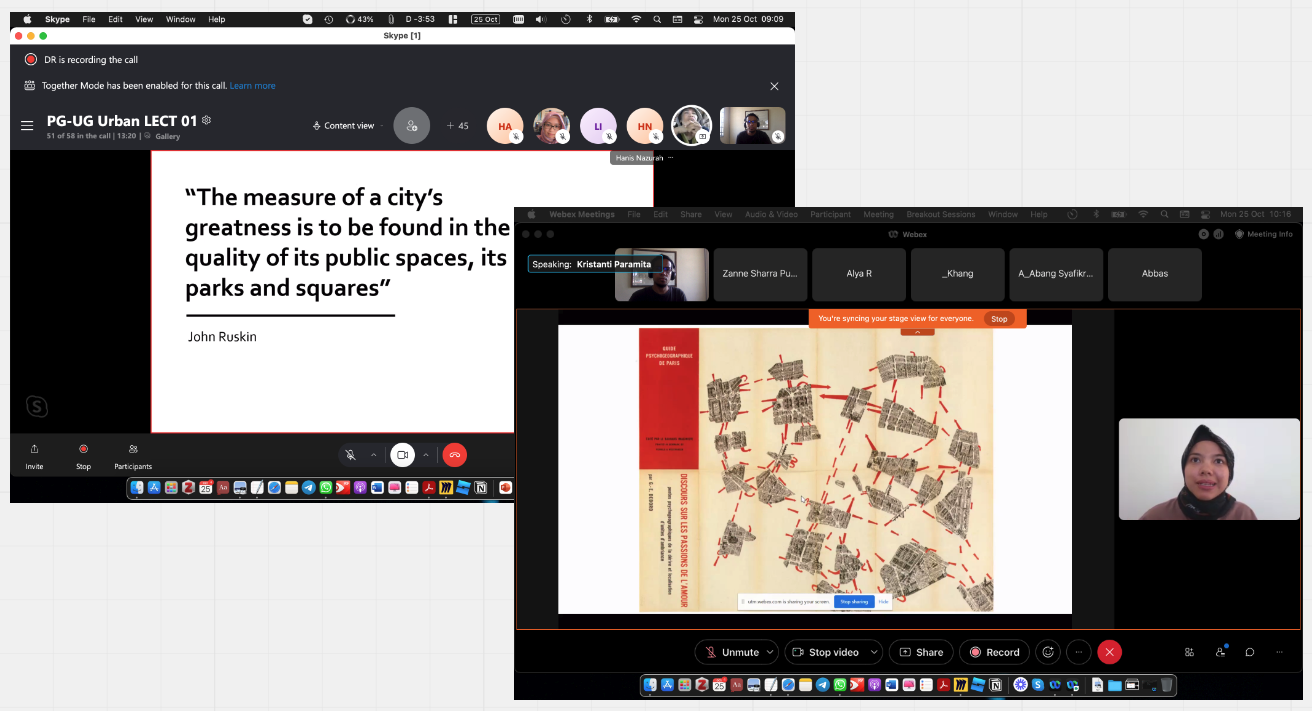Open the chat panel in Webex
1312x711 pixels.
tap(1249, 652)
